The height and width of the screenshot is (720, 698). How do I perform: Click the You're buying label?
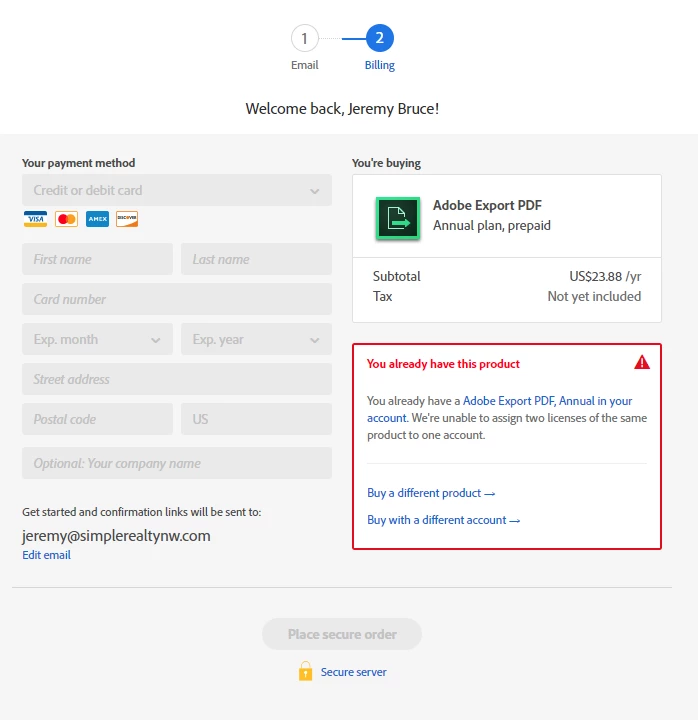(386, 163)
